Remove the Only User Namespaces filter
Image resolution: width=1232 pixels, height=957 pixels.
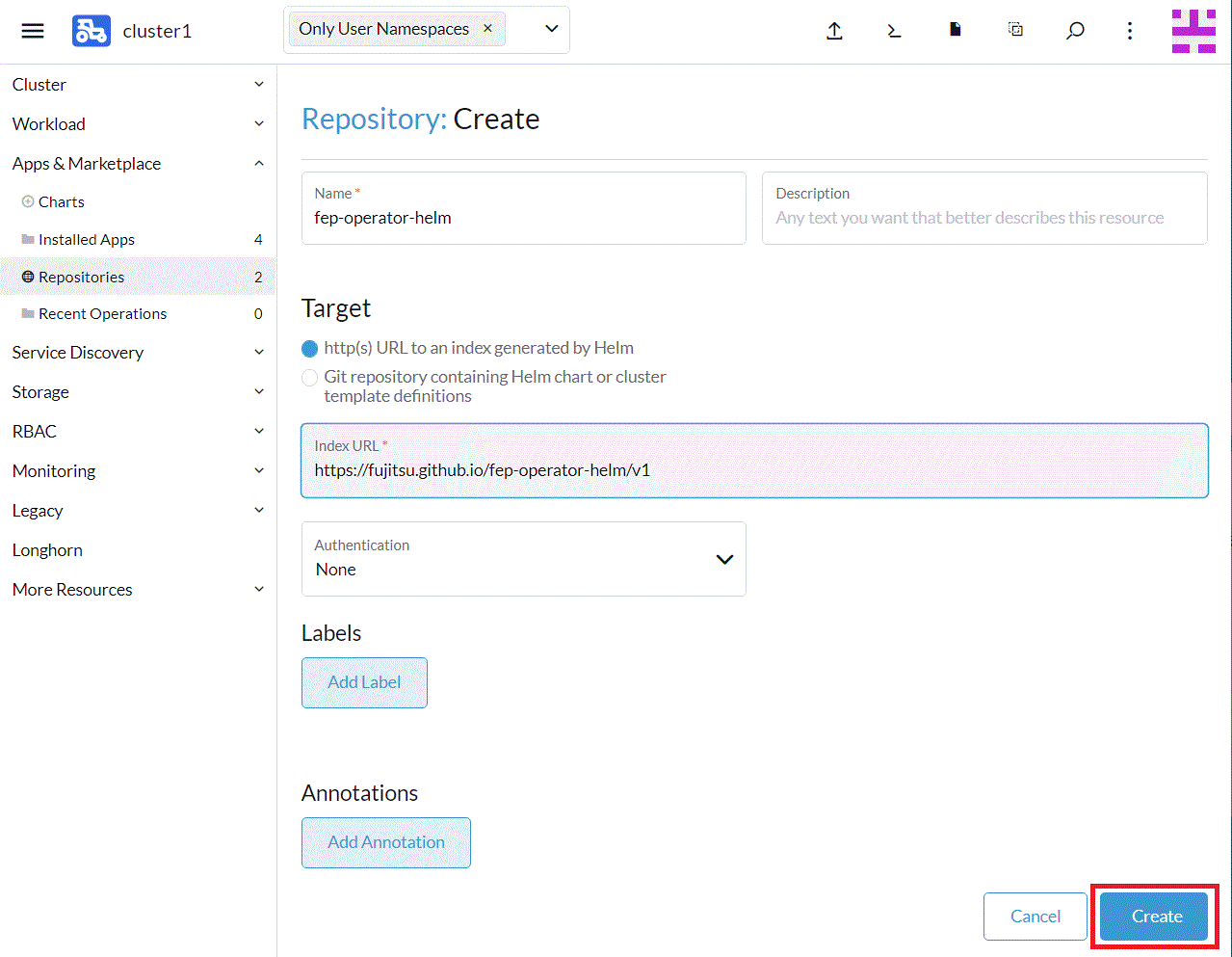[x=487, y=29]
